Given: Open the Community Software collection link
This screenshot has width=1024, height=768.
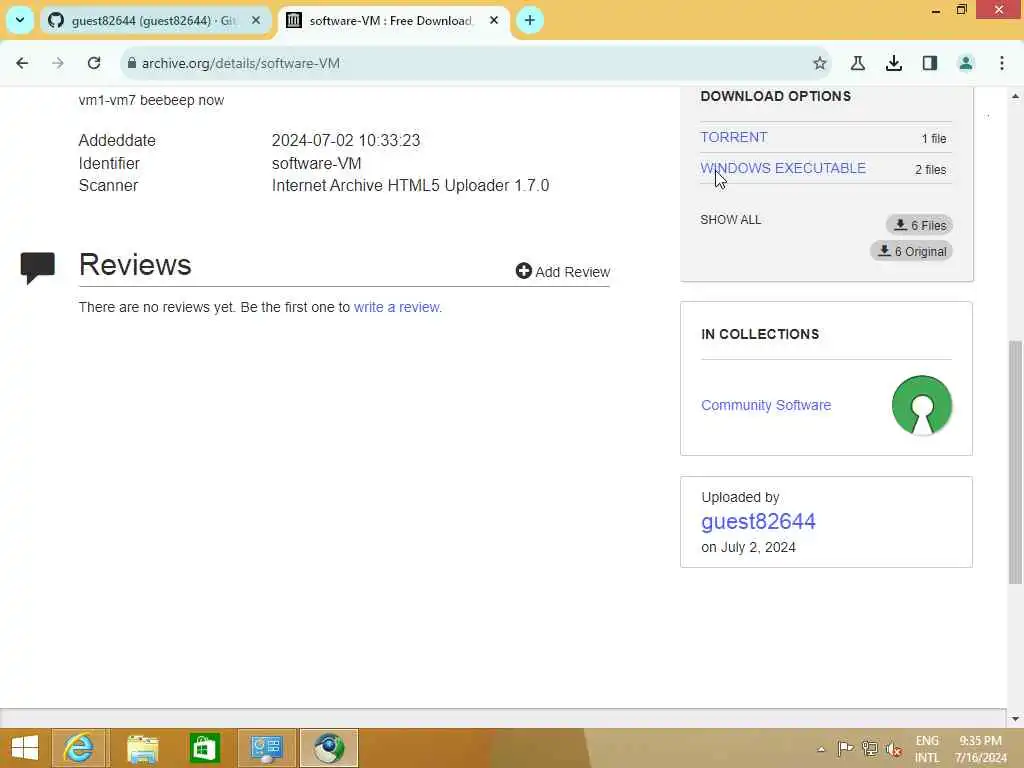Looking at the screenshot, I should click(x=766, y=405).
